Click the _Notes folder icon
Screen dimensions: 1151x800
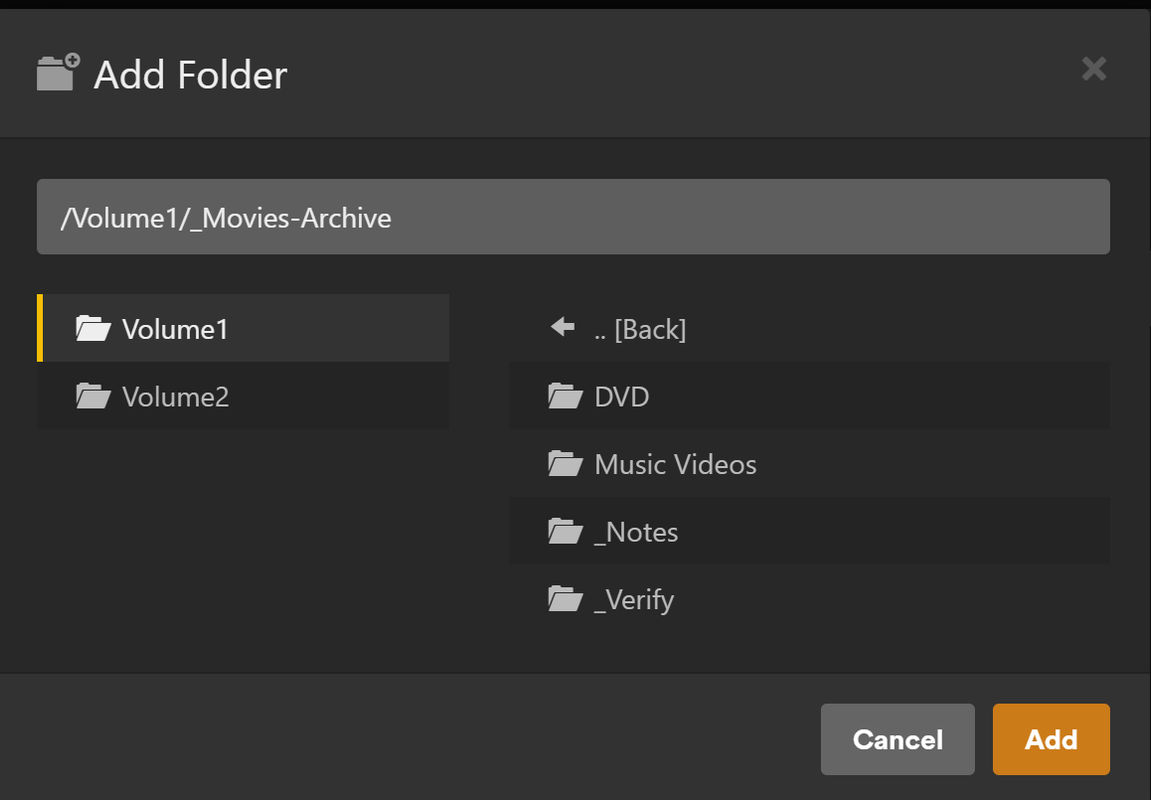[x=565, y=531]
